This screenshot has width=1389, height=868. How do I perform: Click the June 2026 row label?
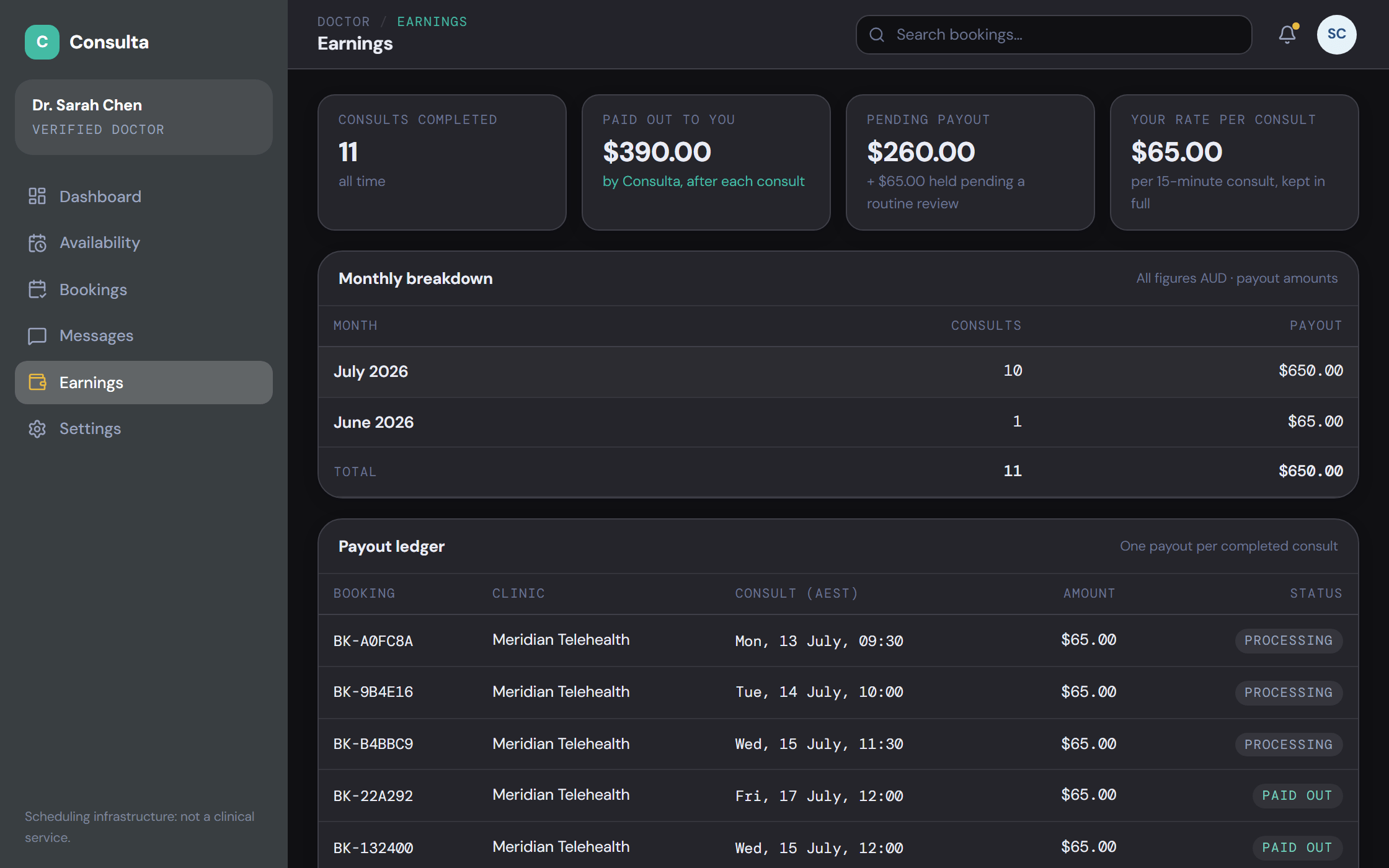coord(373,422)
